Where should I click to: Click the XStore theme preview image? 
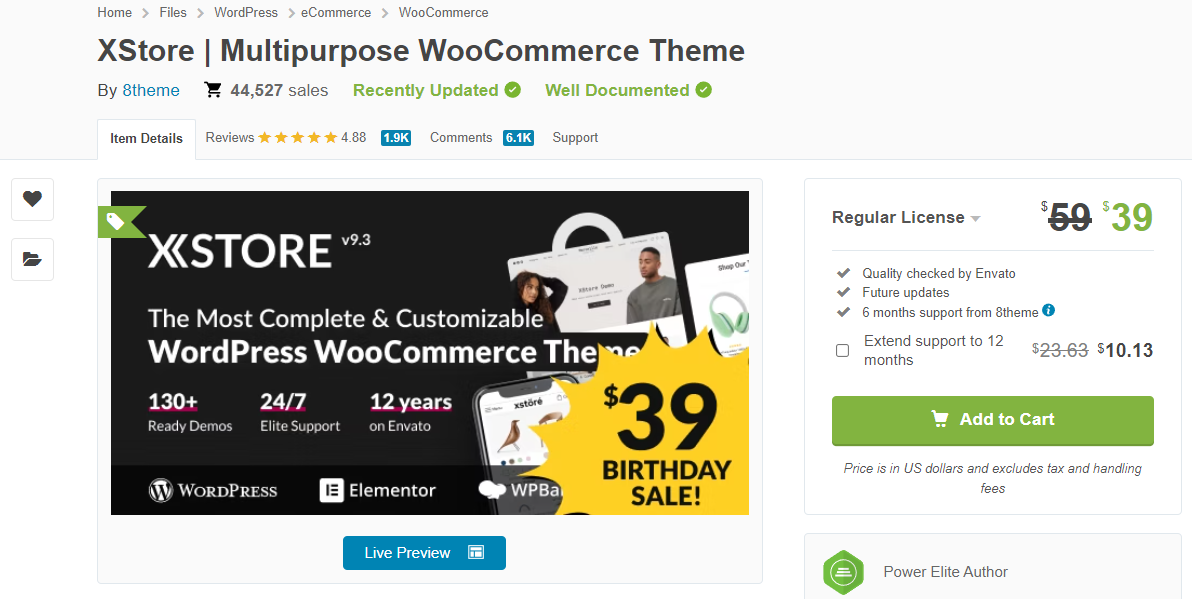428,352
